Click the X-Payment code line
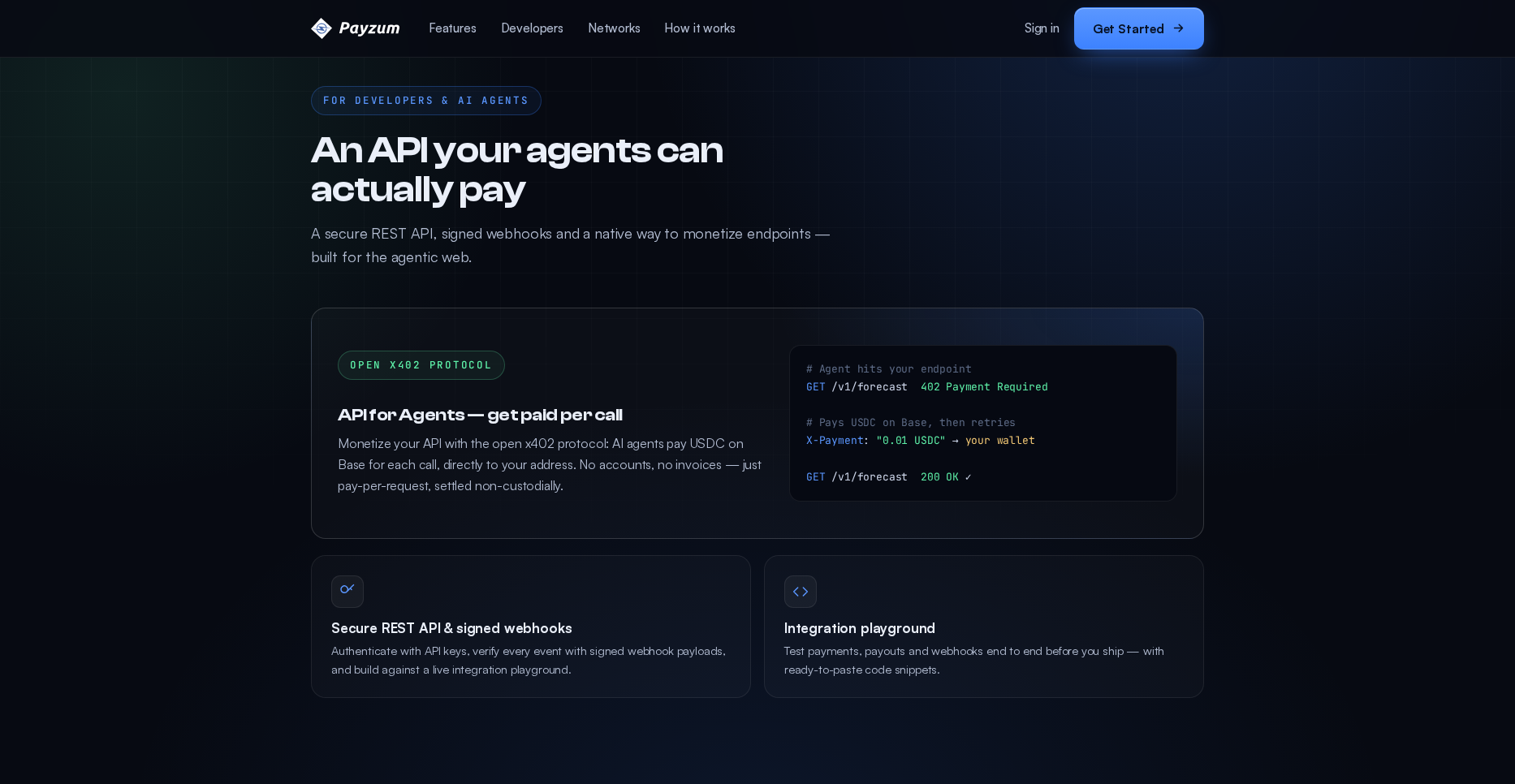Screen dimensions: 1515x784 tap(920, 441)
